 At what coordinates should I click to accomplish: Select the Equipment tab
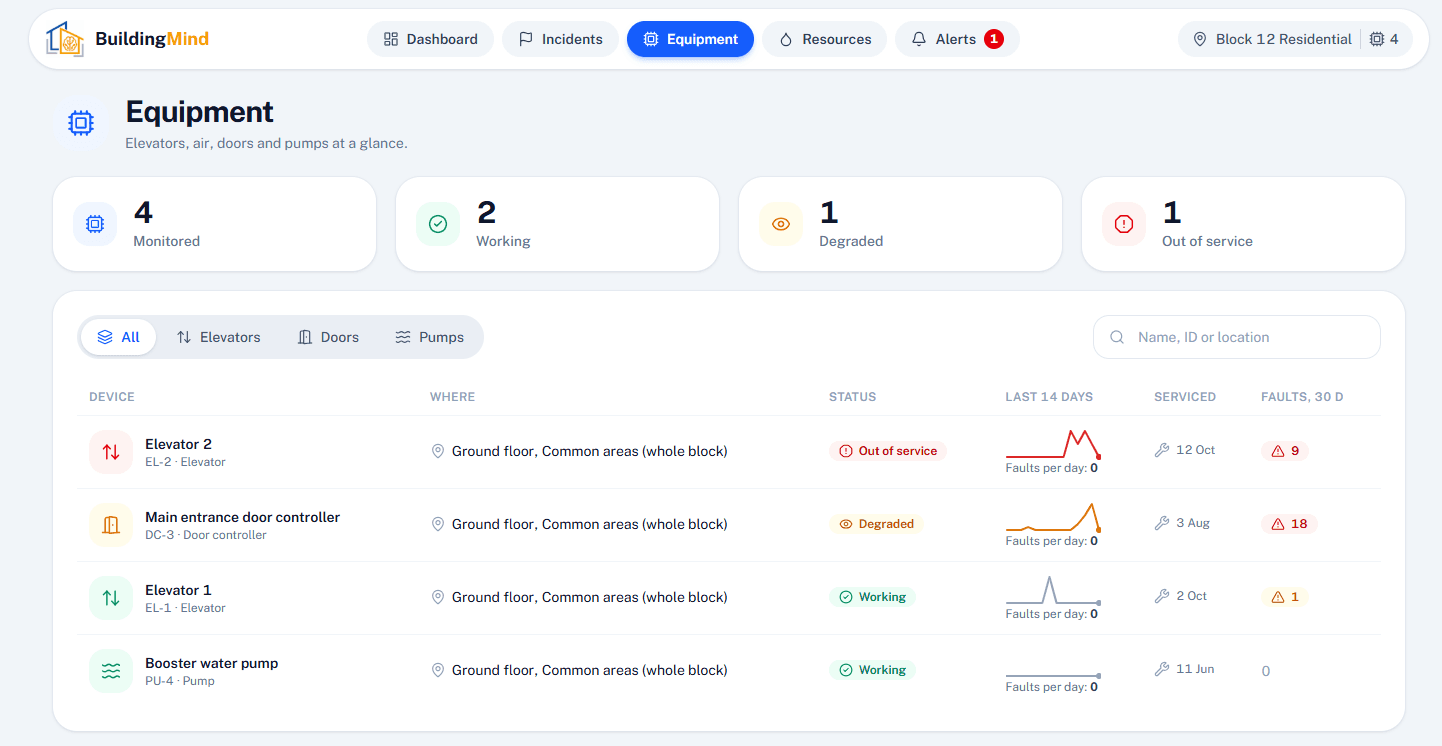(x=690, y=39)
